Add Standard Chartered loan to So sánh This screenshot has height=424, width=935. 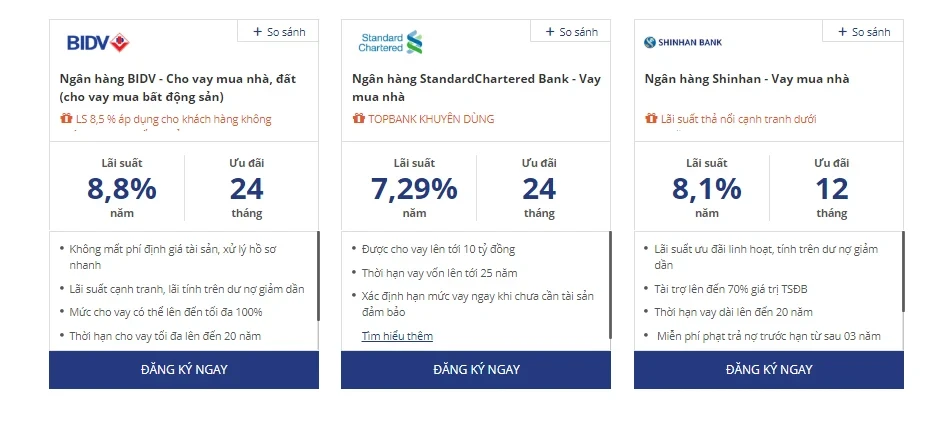coord(571,32)
